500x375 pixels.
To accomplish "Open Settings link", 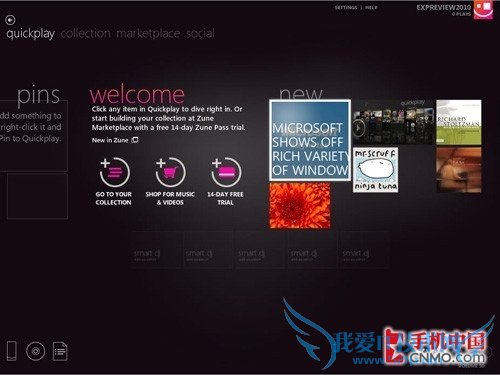I will [346, 7].
